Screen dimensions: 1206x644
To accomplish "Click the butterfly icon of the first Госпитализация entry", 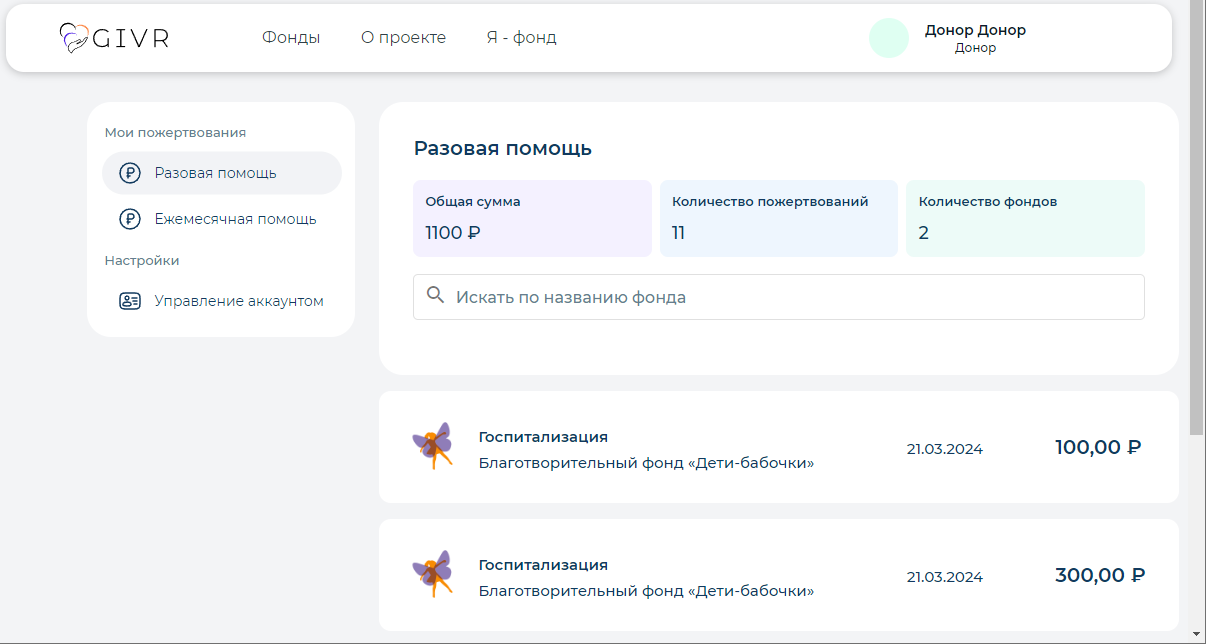I will (x=435, y=447).
